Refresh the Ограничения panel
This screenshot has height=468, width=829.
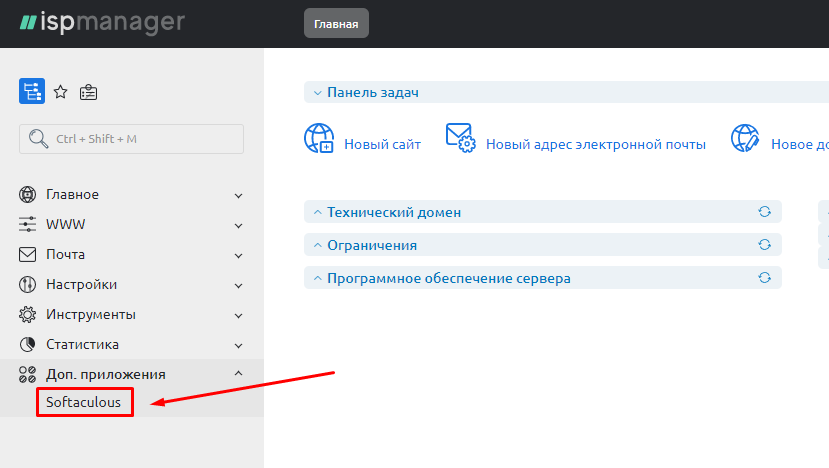pos(765,245)
